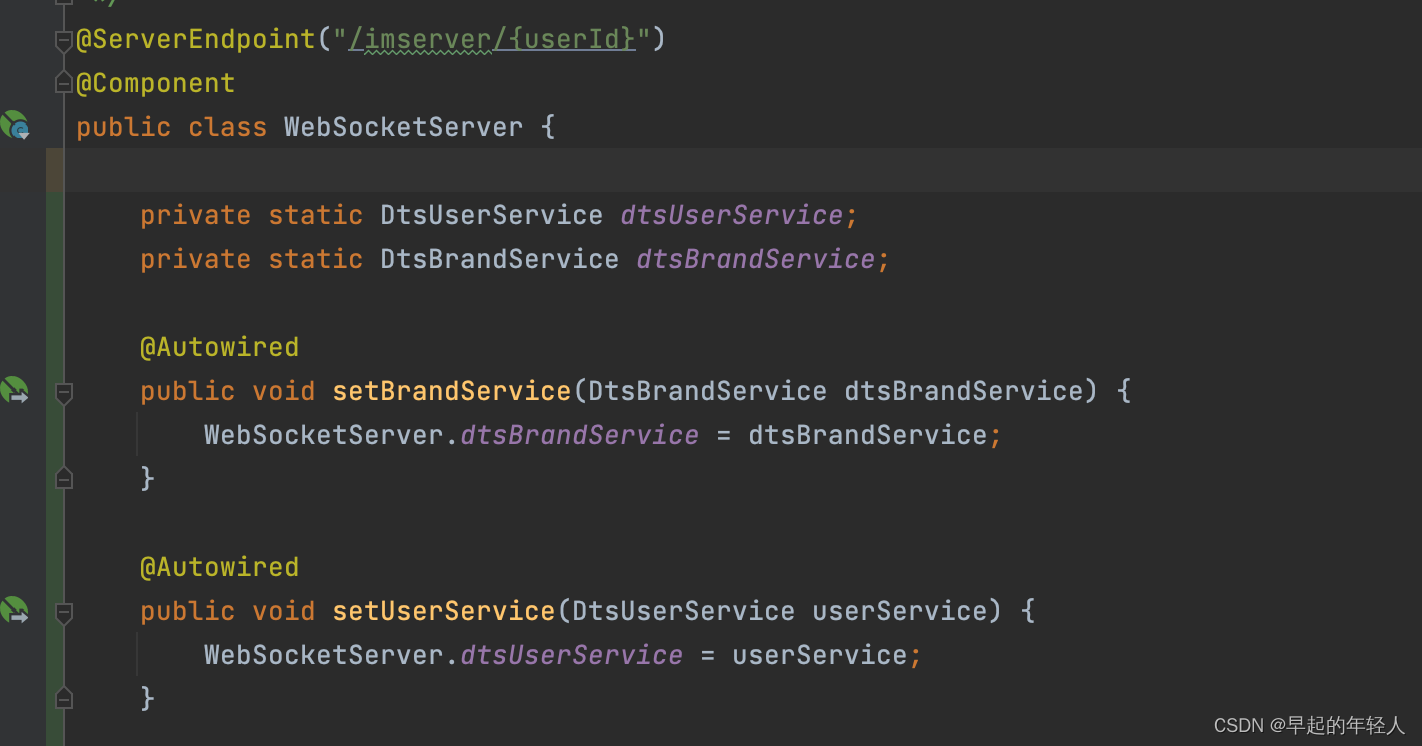1422x746 pixels.
Task: Click the autowired gutter icon beside setBrandService
Action: click(15, 390)
